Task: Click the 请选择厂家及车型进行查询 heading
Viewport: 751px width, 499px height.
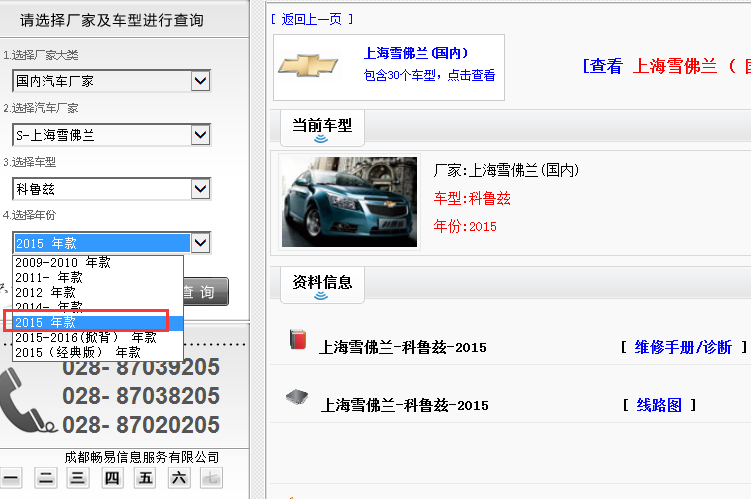Action: [112, 20]
